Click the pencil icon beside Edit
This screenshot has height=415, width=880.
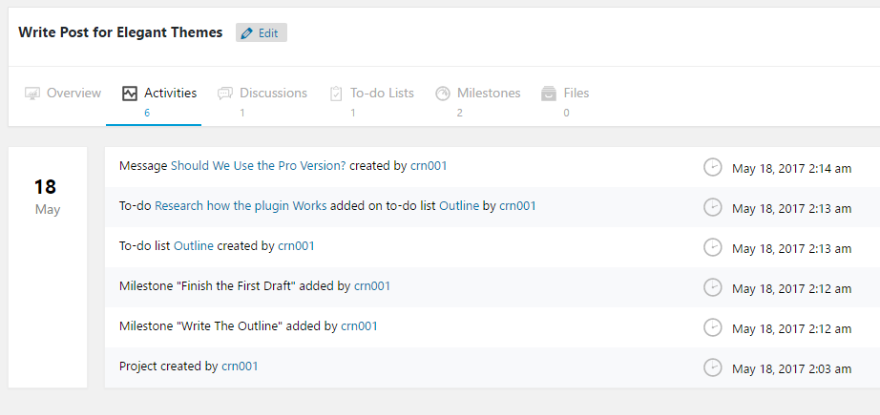pyautogui.click(x=247, y=33)
